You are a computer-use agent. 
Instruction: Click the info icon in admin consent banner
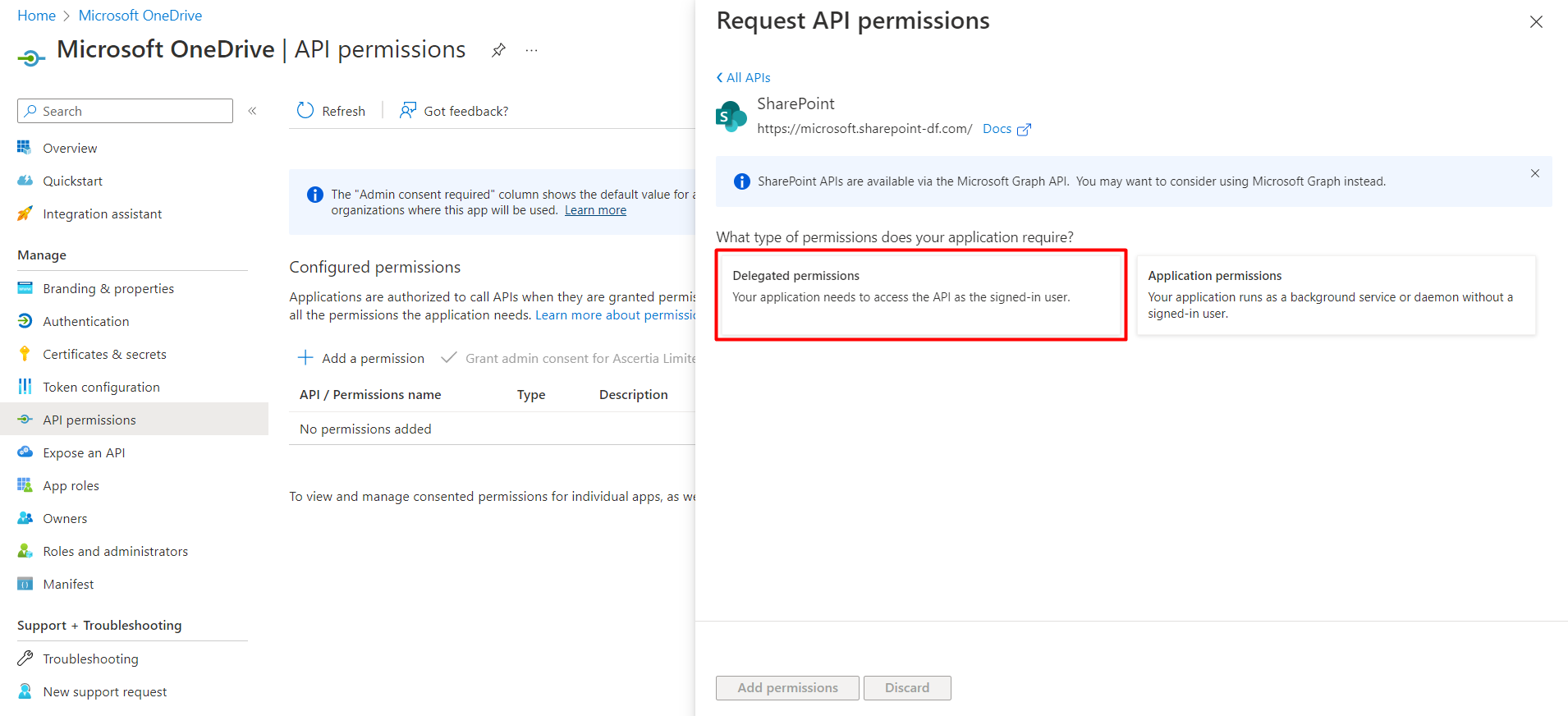[x=315, y=195]
